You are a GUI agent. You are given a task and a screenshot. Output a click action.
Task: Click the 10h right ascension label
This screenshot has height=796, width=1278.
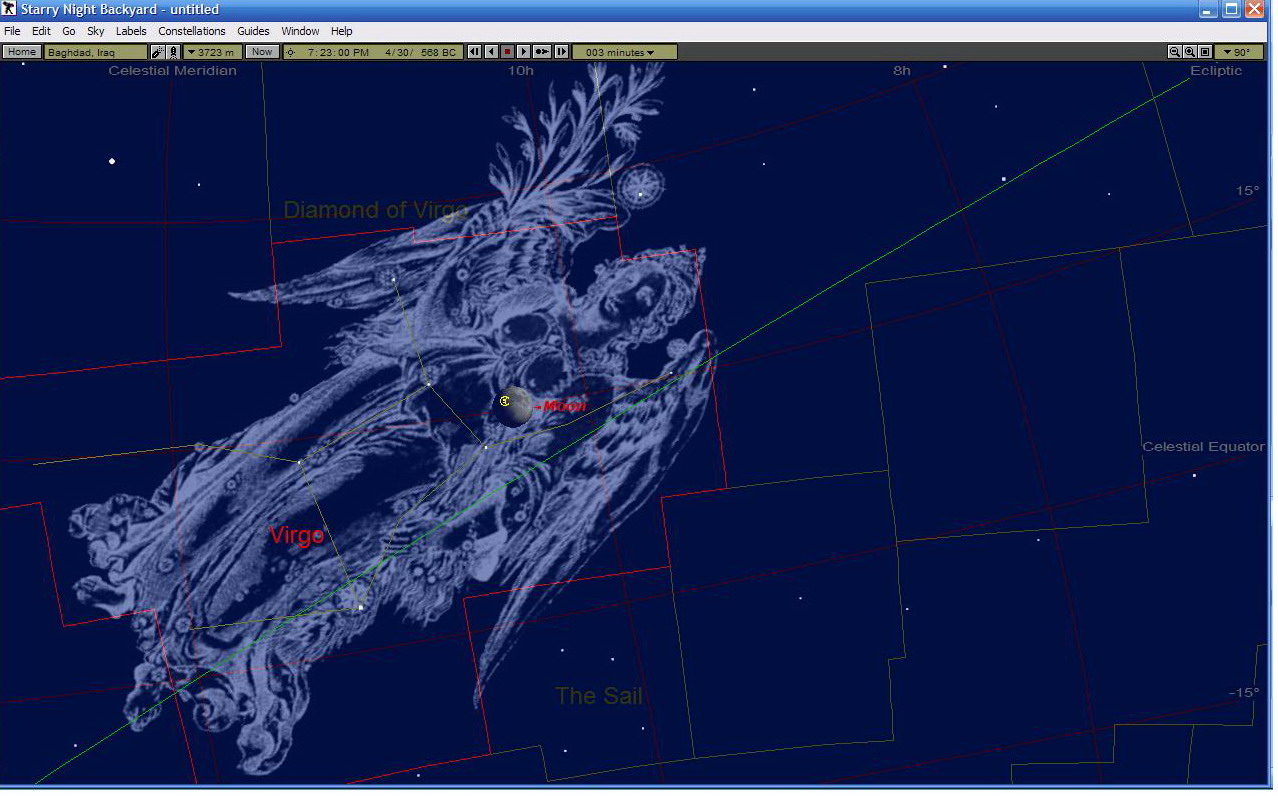point(520,71)
